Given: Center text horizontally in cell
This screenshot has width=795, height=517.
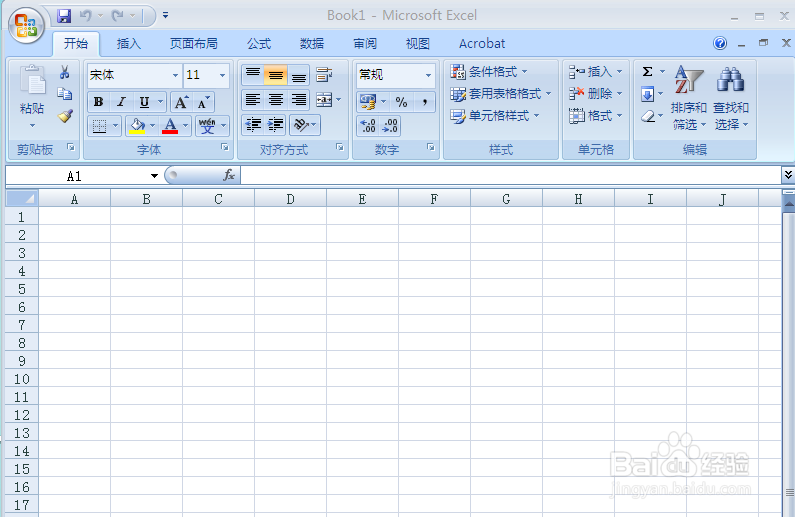Looking at the screenshot, I should click(x=276, y=100).
